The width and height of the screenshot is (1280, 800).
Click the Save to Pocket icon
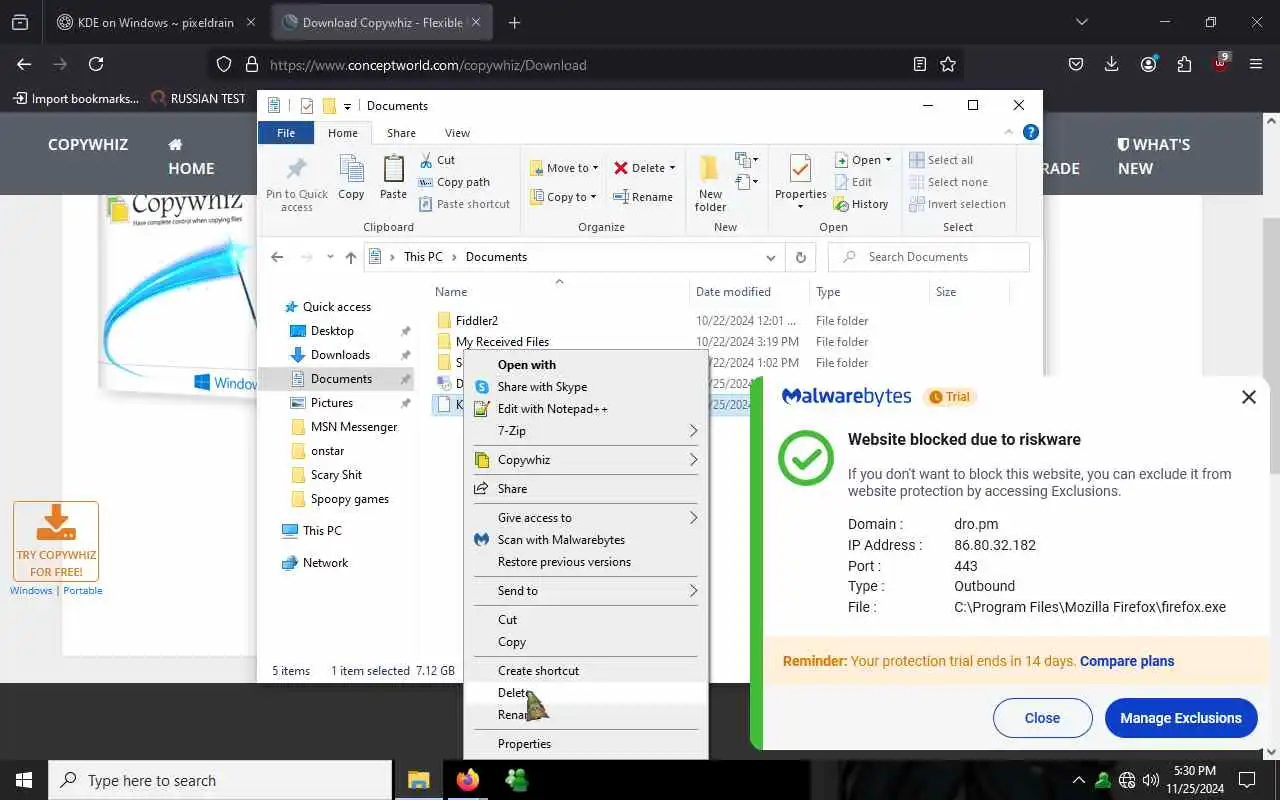click(x=1076, y=64)
